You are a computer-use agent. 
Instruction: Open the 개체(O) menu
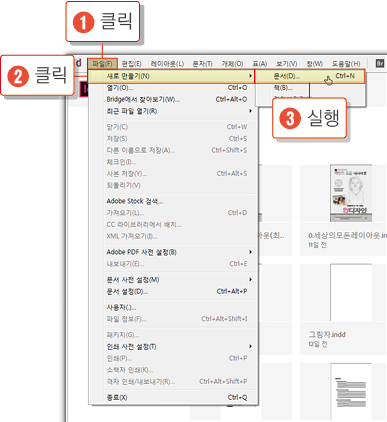pyautogui.click(x=232, y=63)
